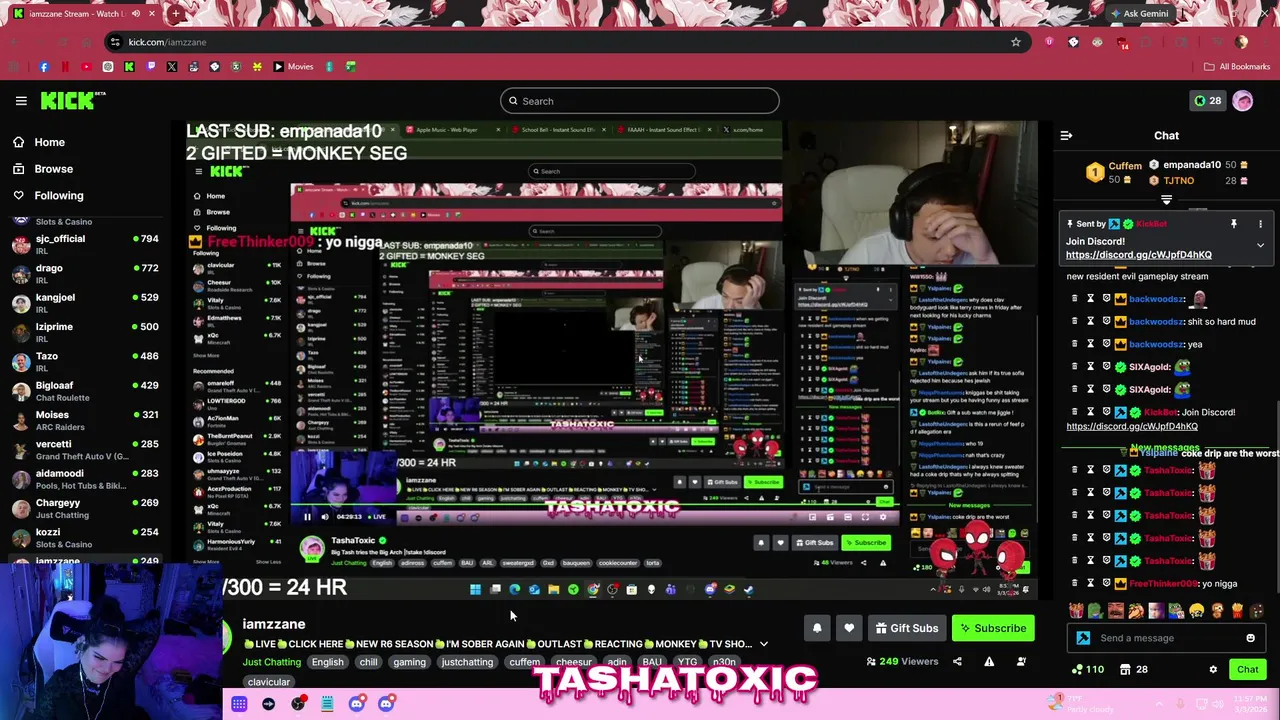Delete FreeThinker009's 'yo nigga' message
Viewport: 1280px width, 720px height.
pyautogui.click(x=1075, y=583)
